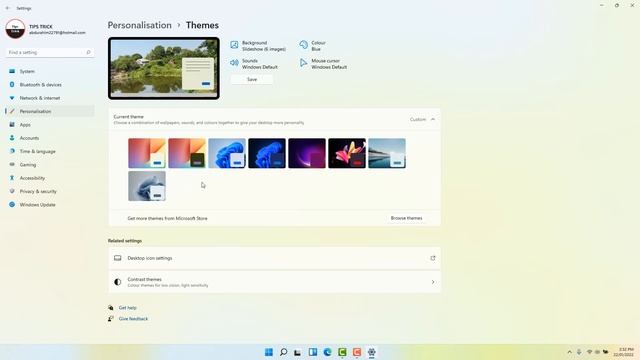Screen dimensions: 640x360
Task: Click Browse themes button
Action: (x=407, y=218)
